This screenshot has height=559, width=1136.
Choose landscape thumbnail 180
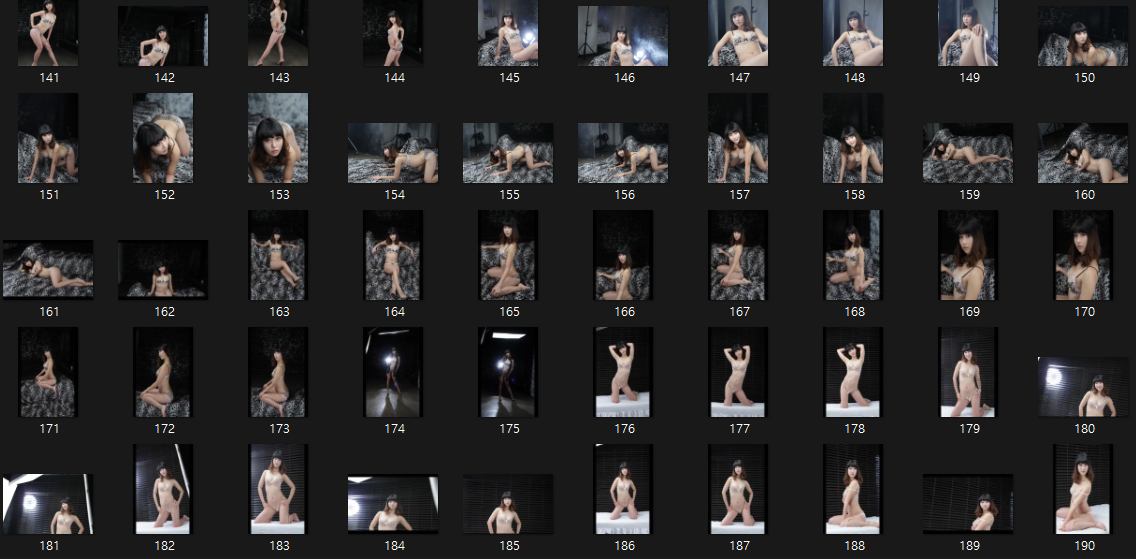pyautogui.click(x=1083, y=387)
